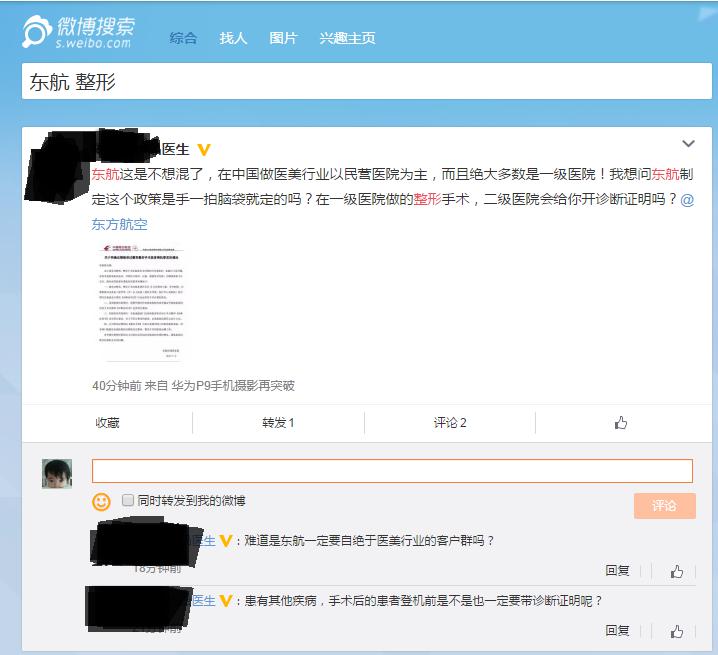Viewport: 718px width, 655px height.
Task: Open the emoji smiley picker
Action: click(x=101, y=502)
